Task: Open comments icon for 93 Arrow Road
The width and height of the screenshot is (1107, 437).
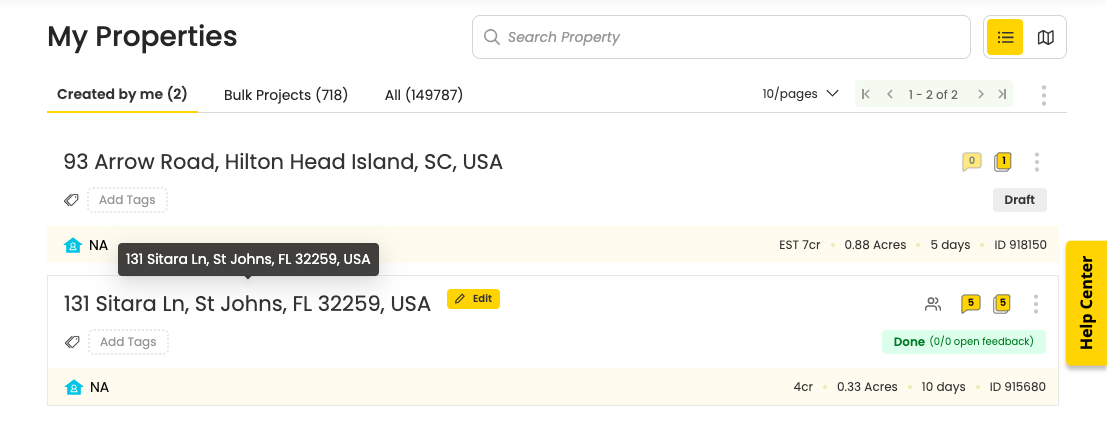Action: (x=971, y=162)
